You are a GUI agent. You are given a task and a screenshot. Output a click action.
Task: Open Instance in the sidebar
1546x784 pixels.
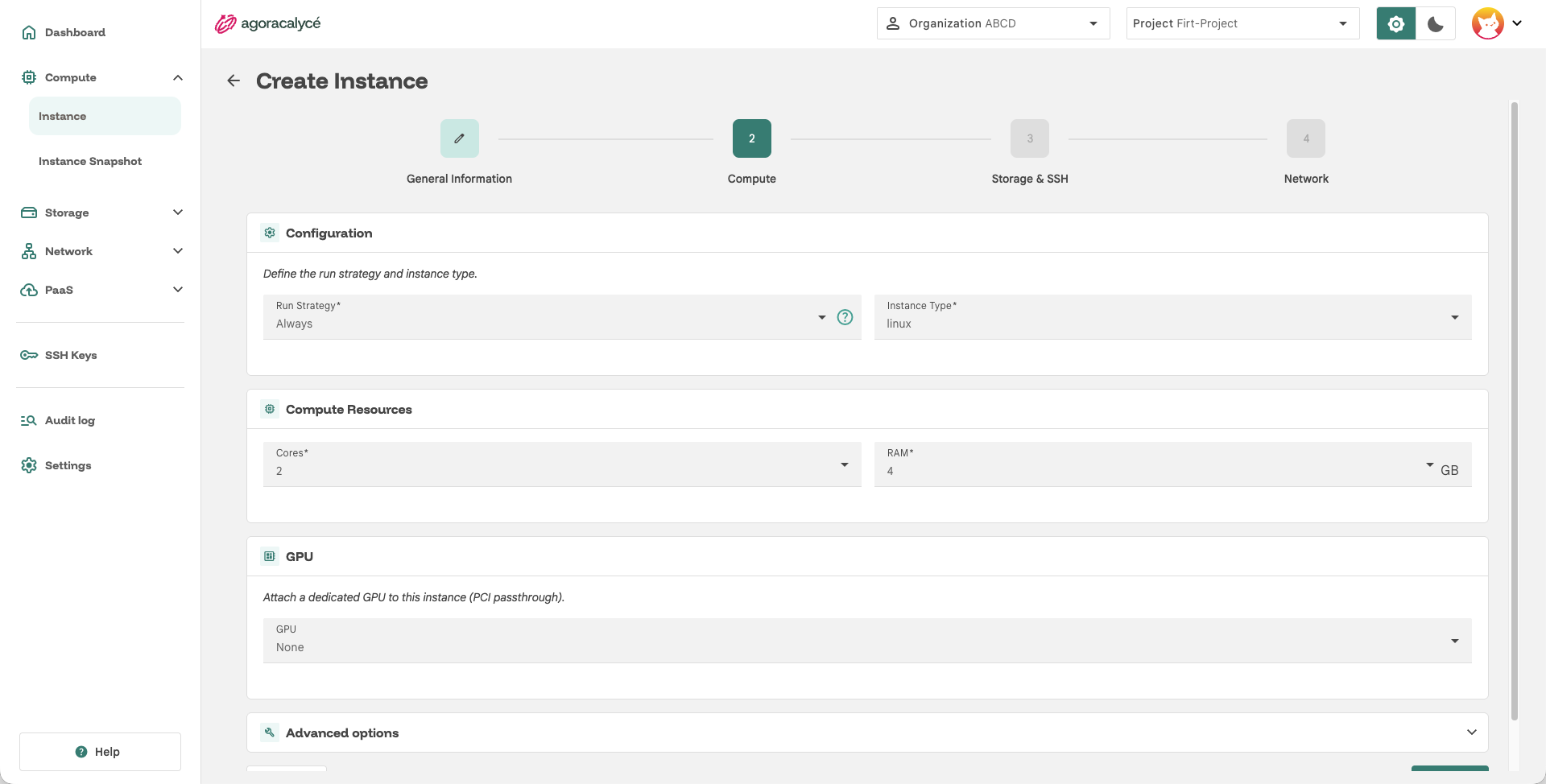pos(105,116)
